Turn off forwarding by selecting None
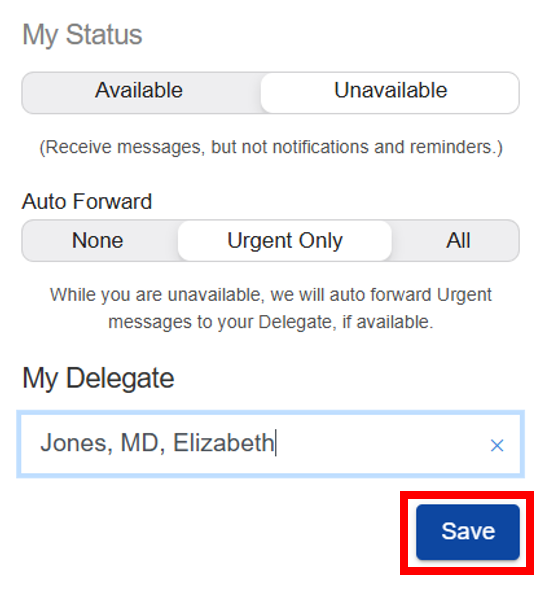The width and height of the screenshot is (544, 590). click(97, 240)
